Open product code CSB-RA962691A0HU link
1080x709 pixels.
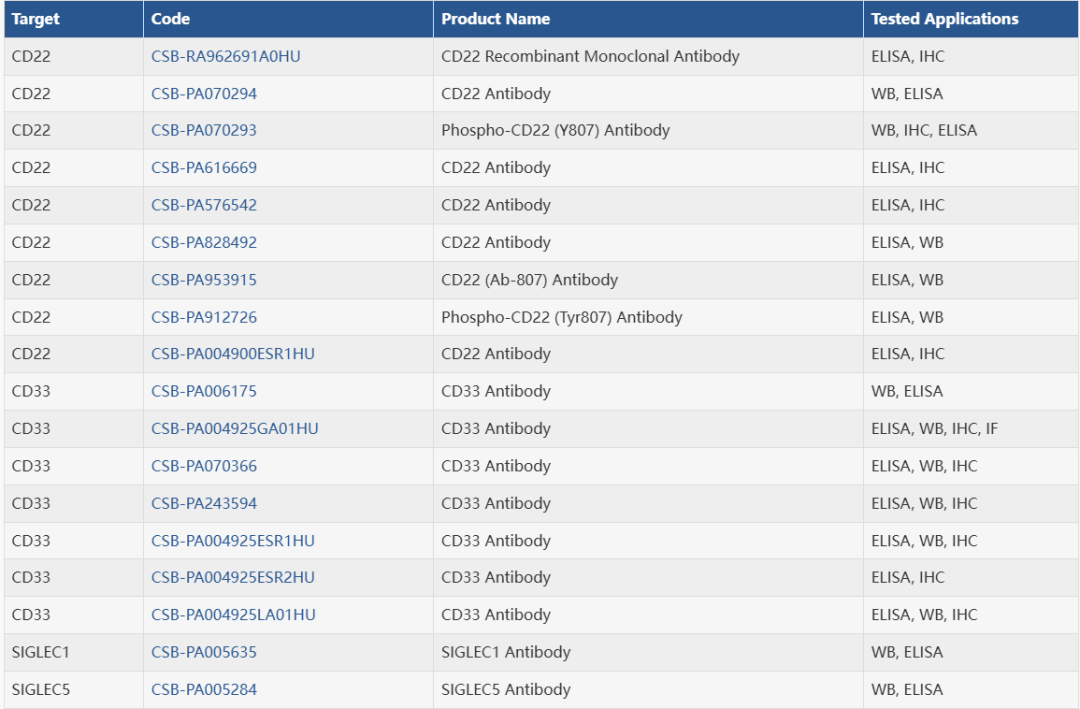[225, 56]
